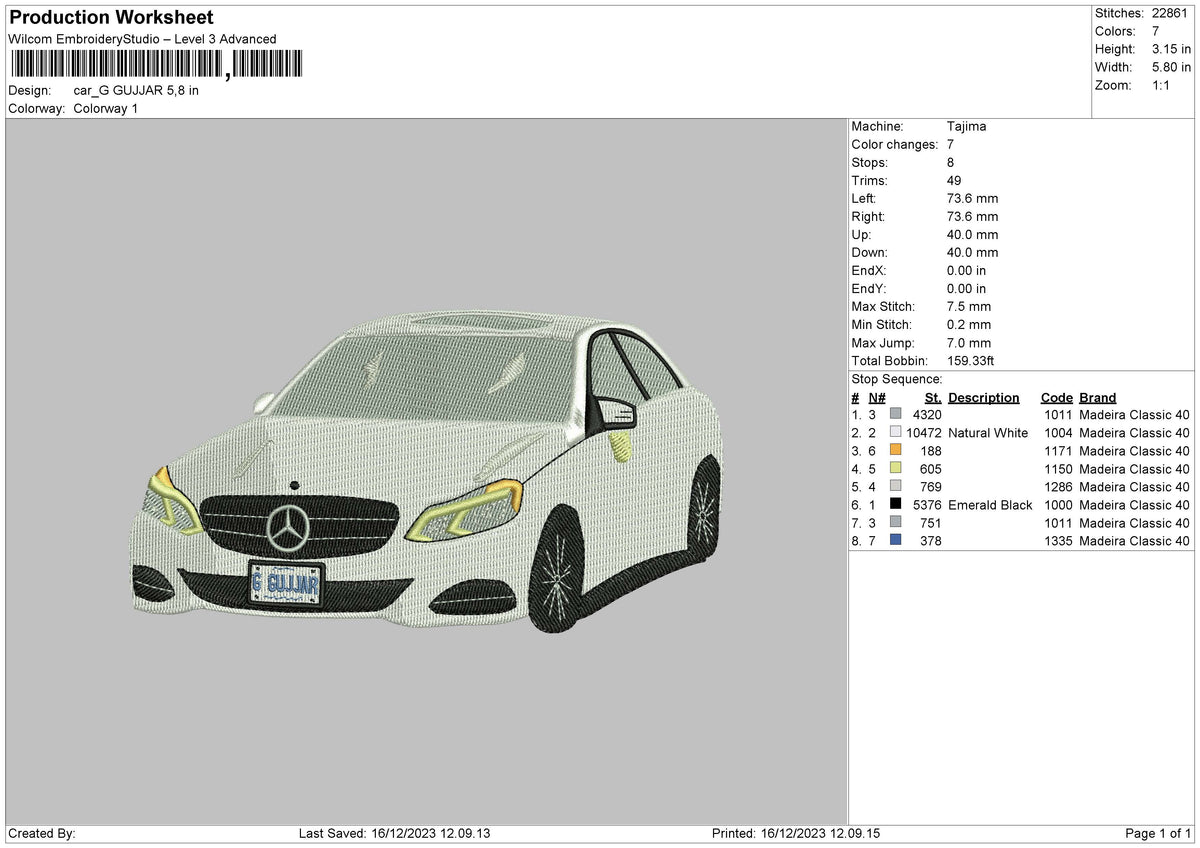This screenshot has height=848, width=1200.
Task: Click the Colorway 1 value
Action: click(x=105, y=109)
